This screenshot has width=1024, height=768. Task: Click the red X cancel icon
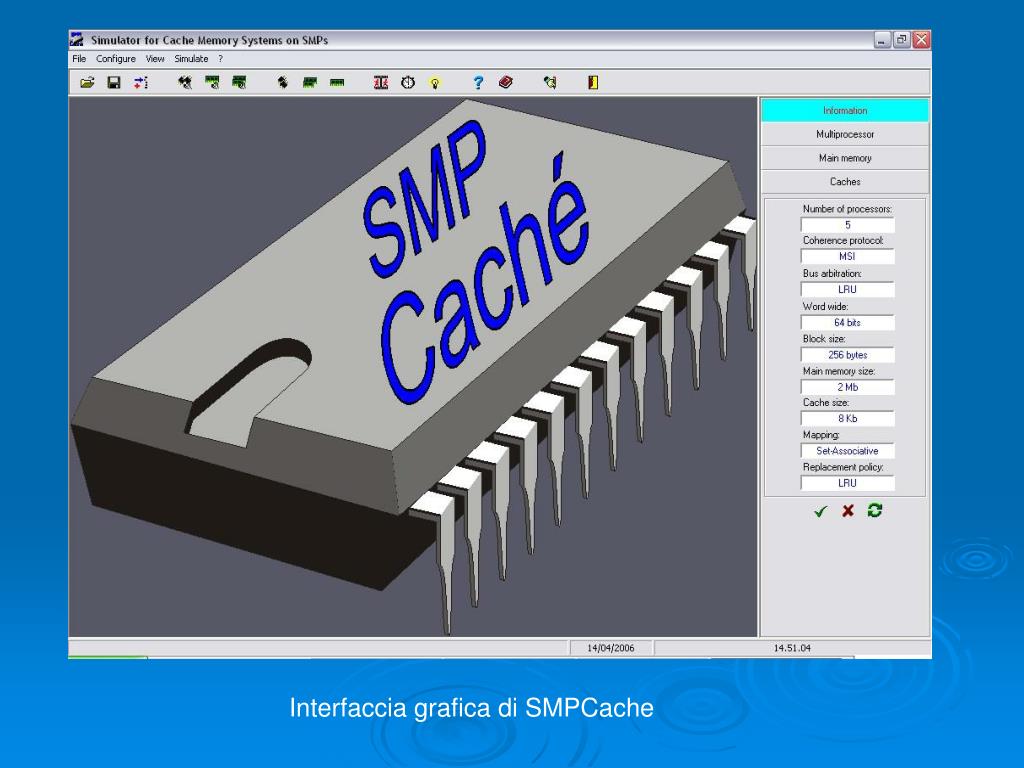848,511
